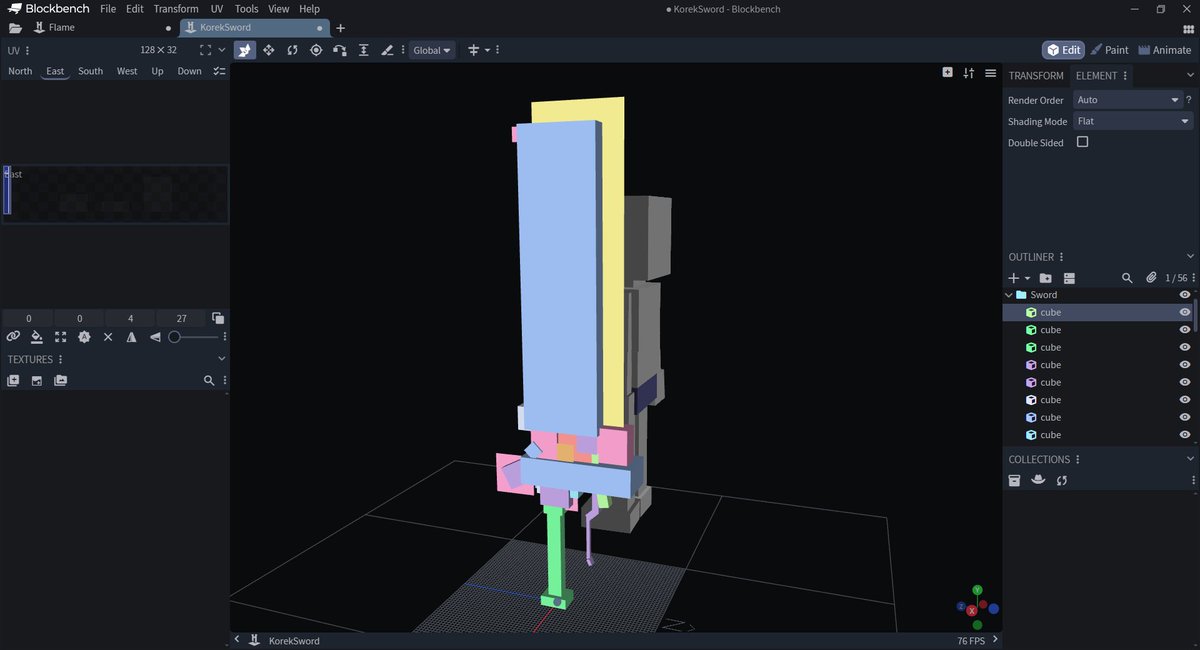This screenshot has height=650, width=1200.
Task: Mirror UV vertically using sideways triangle icon
Action: 155,337
